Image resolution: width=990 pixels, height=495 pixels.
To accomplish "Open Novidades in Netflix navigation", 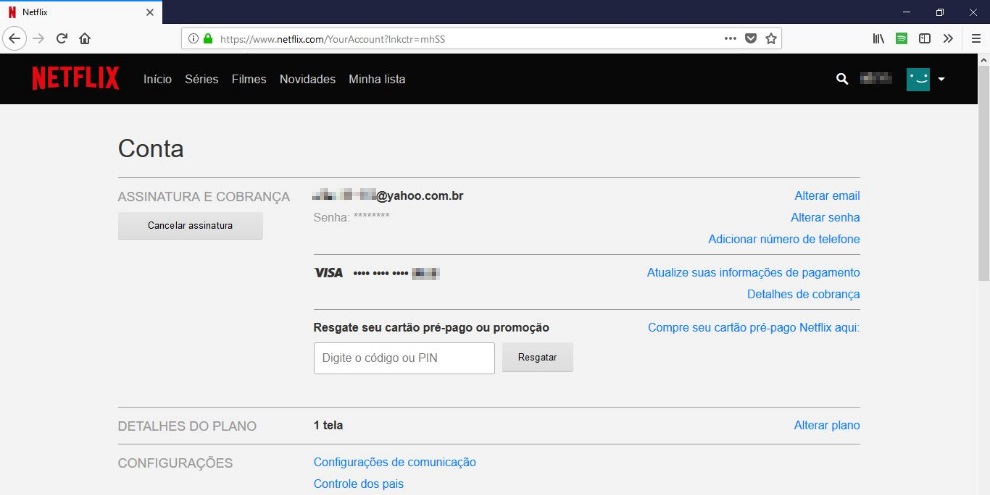I will point(307,79).
